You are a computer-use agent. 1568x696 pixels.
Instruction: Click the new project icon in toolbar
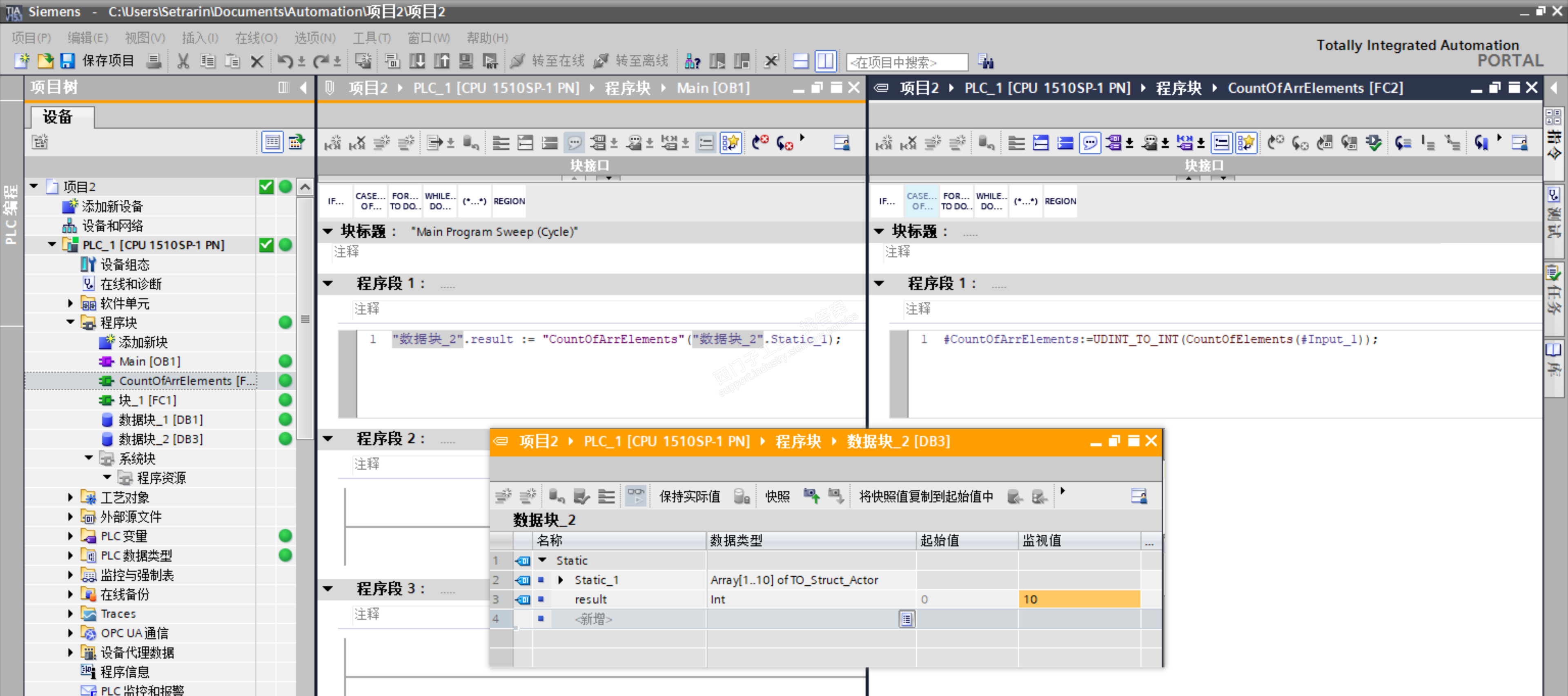click(x=22, y=61)
